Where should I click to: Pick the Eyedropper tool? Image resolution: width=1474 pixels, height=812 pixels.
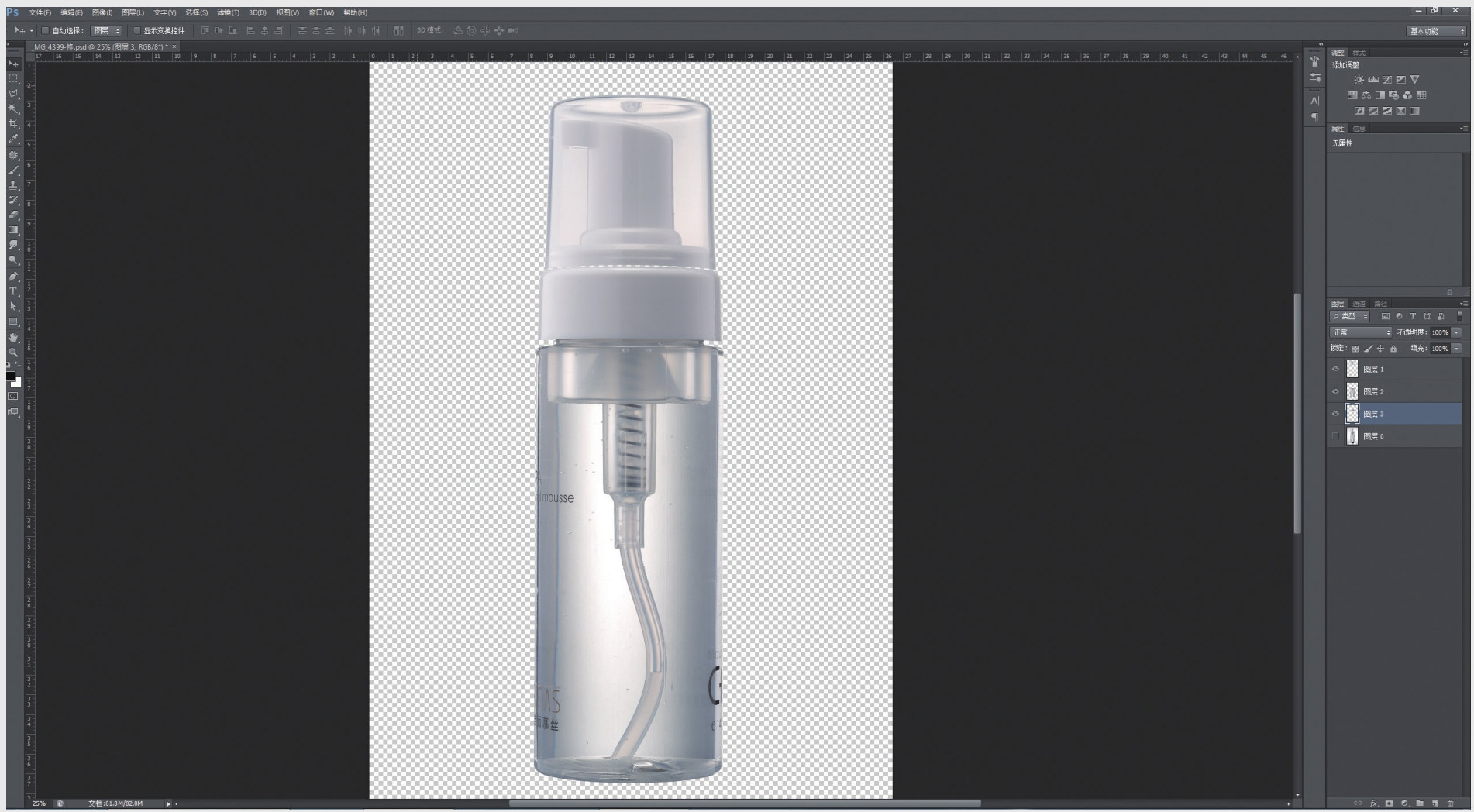point(13,139)
